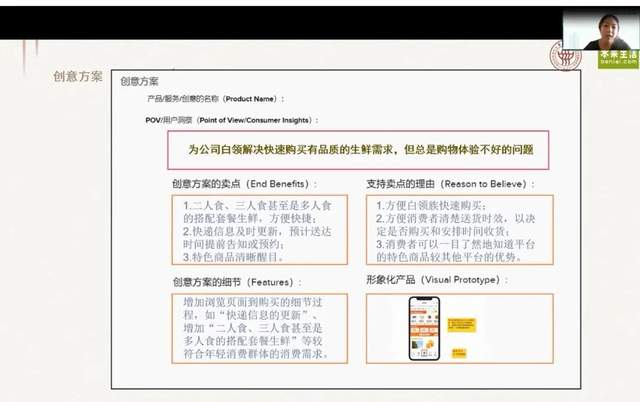
Task: Click the POV sentence 为公司白领解决快速购买有品质的生鲜需求
Action: [x=360, y=149]
